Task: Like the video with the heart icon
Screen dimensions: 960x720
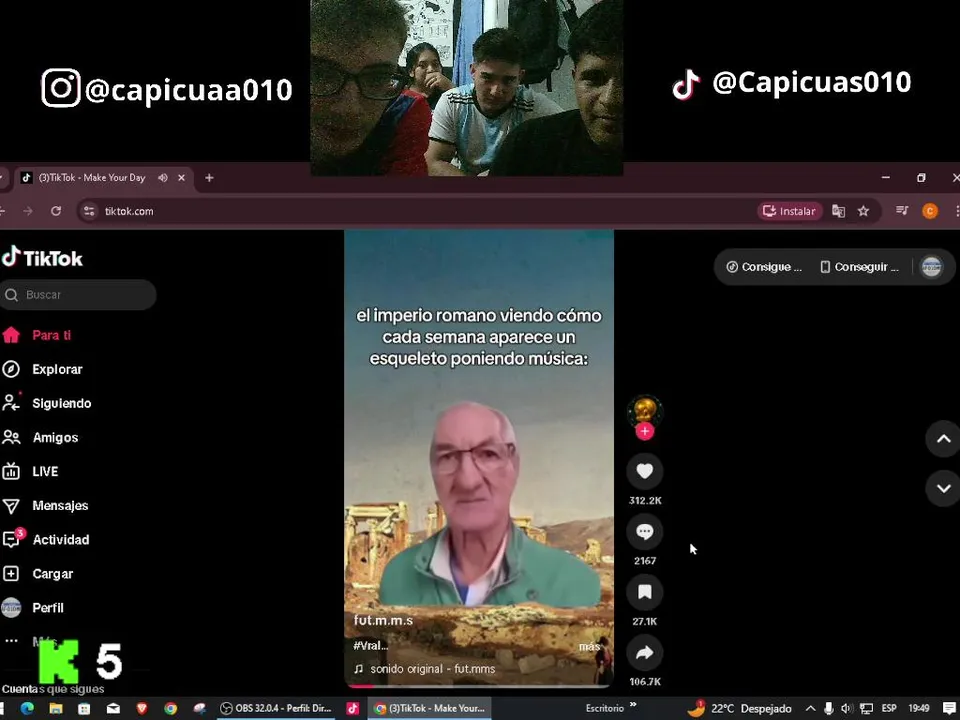Action: (x=645, y=471)
